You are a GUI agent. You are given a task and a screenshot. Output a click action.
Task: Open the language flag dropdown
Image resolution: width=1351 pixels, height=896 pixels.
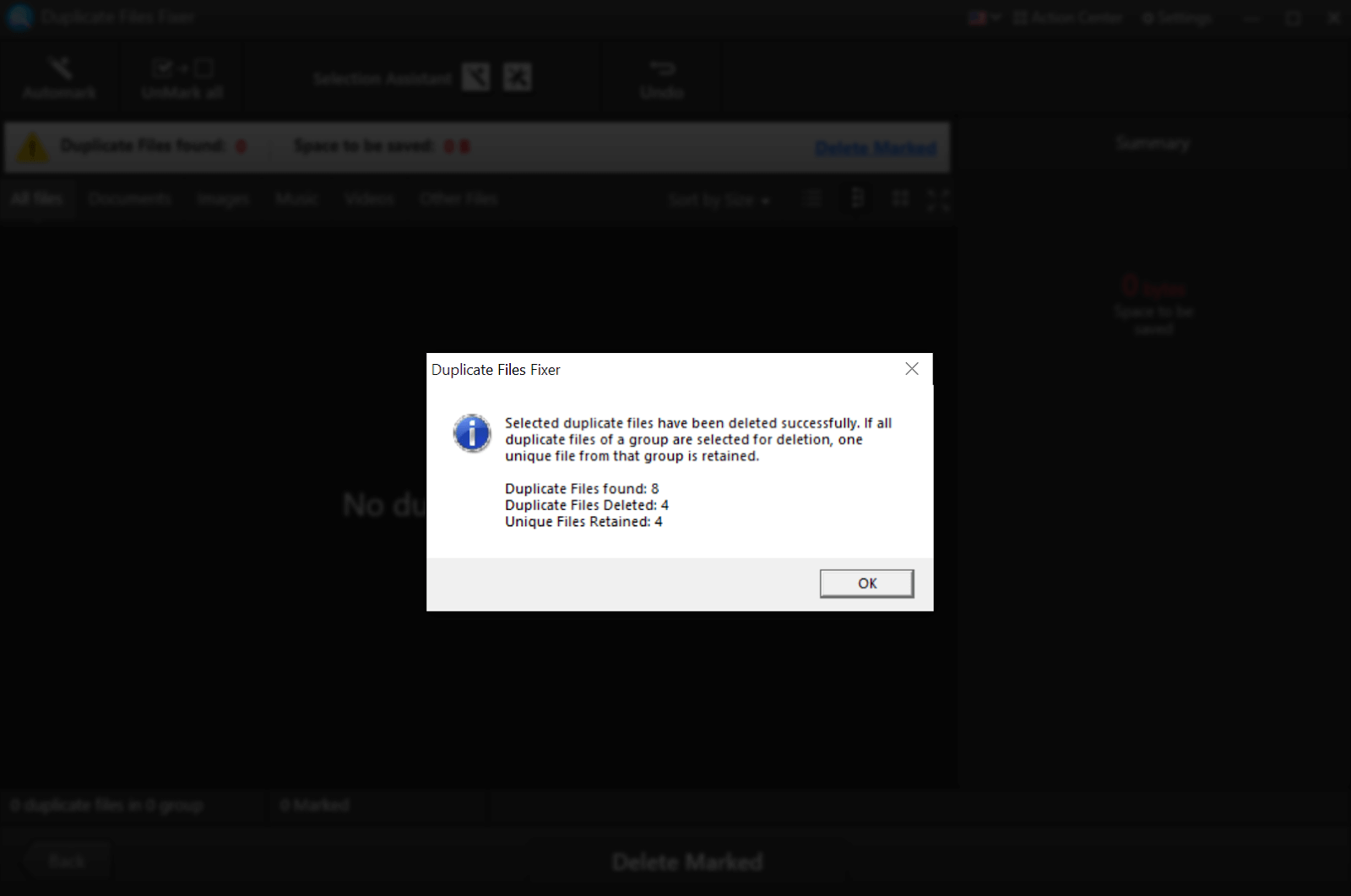tap(984, 18)
